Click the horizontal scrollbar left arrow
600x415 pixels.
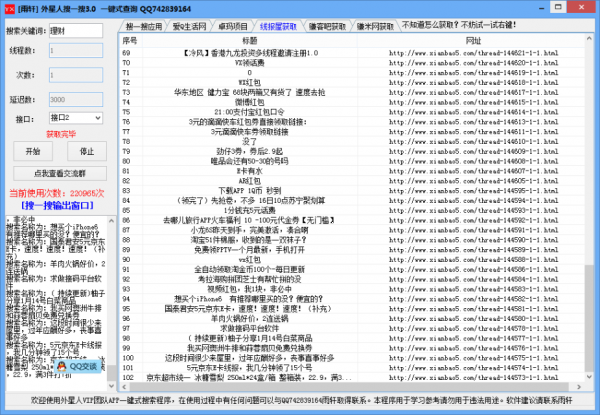click(x=124, y=387)
